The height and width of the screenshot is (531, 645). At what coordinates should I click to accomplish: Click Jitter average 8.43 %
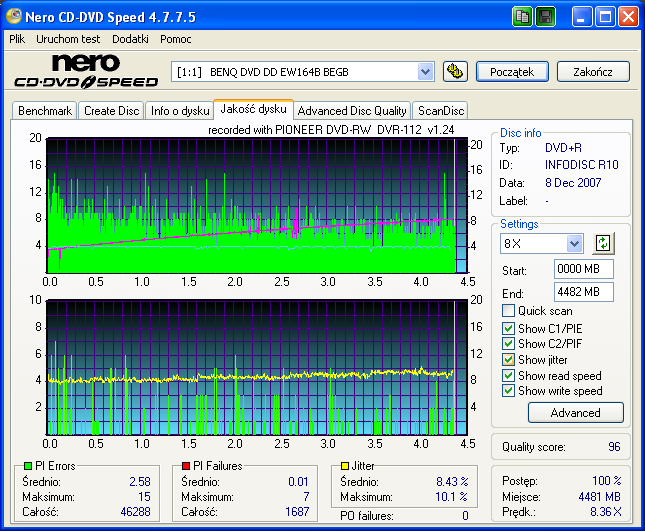click(x=452, y=481)
